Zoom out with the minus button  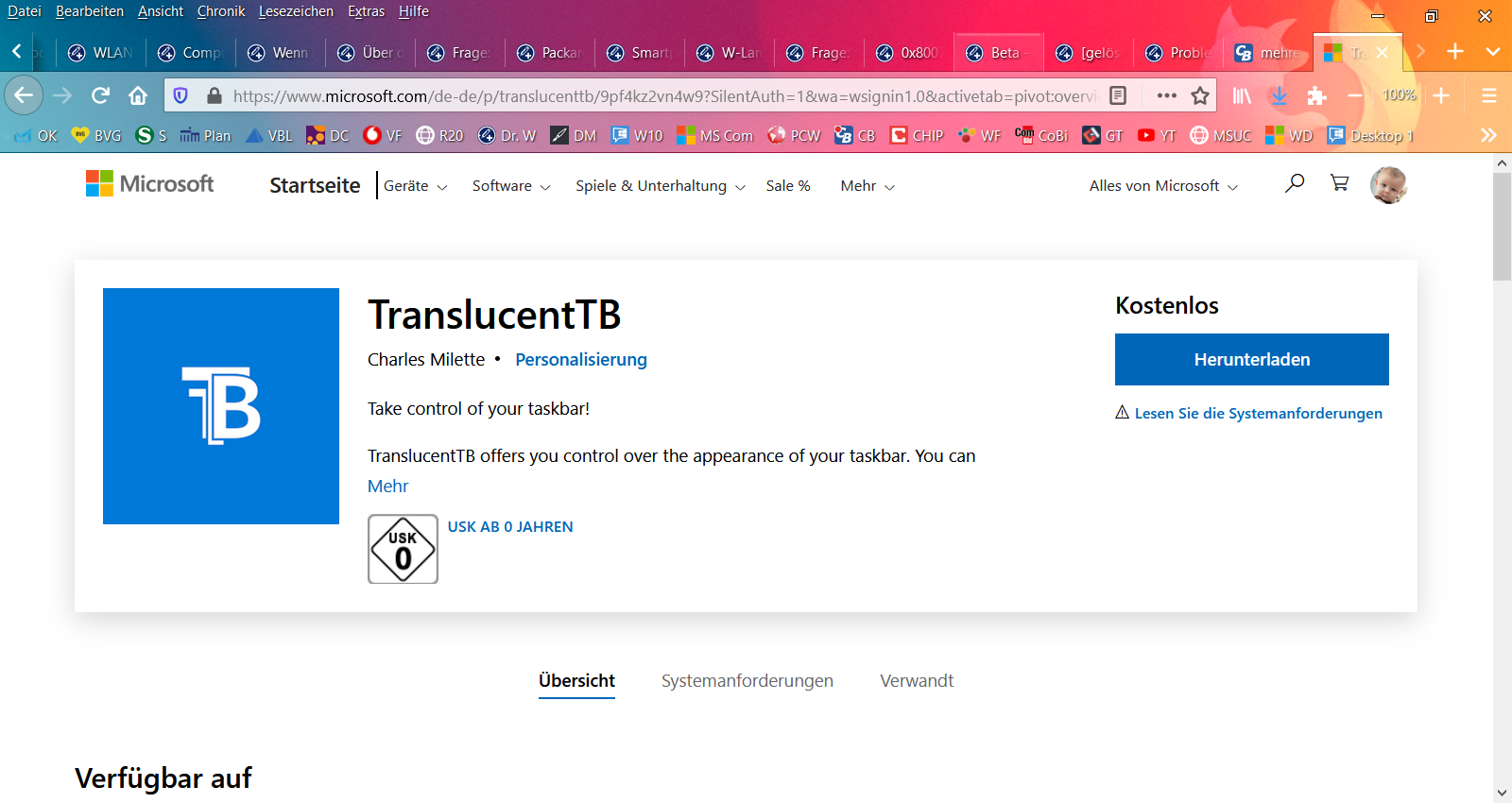click(1354, 95)
